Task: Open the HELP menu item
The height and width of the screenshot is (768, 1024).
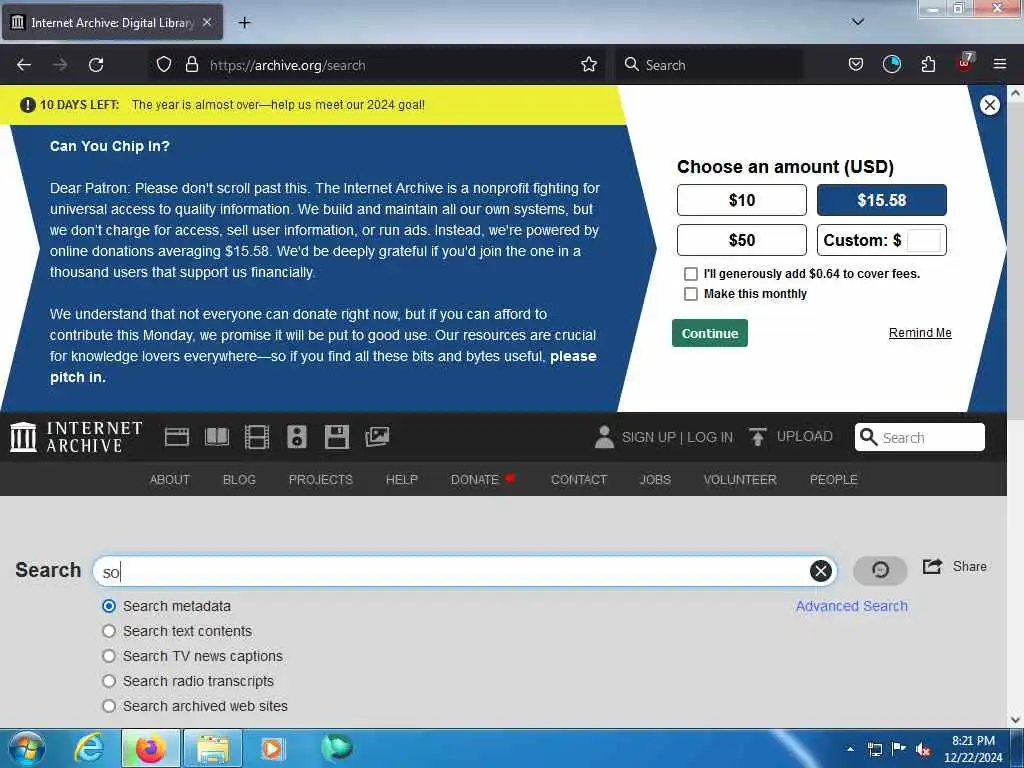Action: (x=402, y=479)
